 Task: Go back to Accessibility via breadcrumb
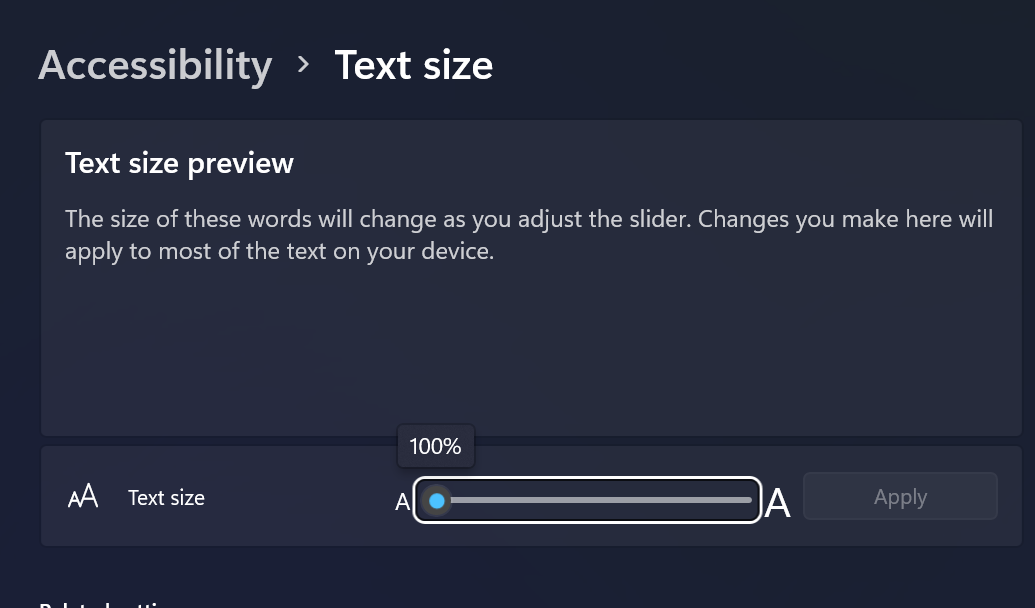[155, 65]
